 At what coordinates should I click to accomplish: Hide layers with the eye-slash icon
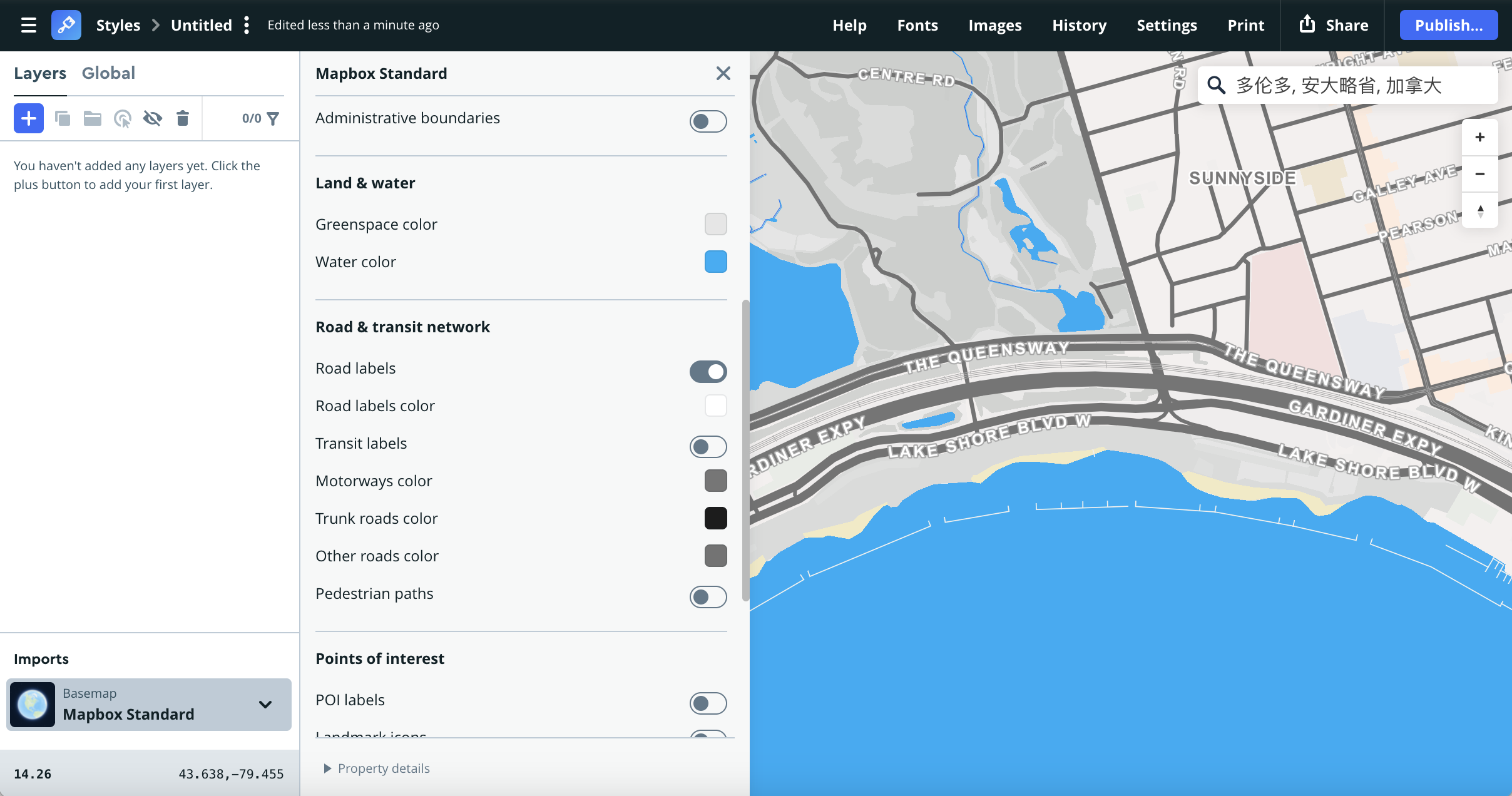point(153,118)
